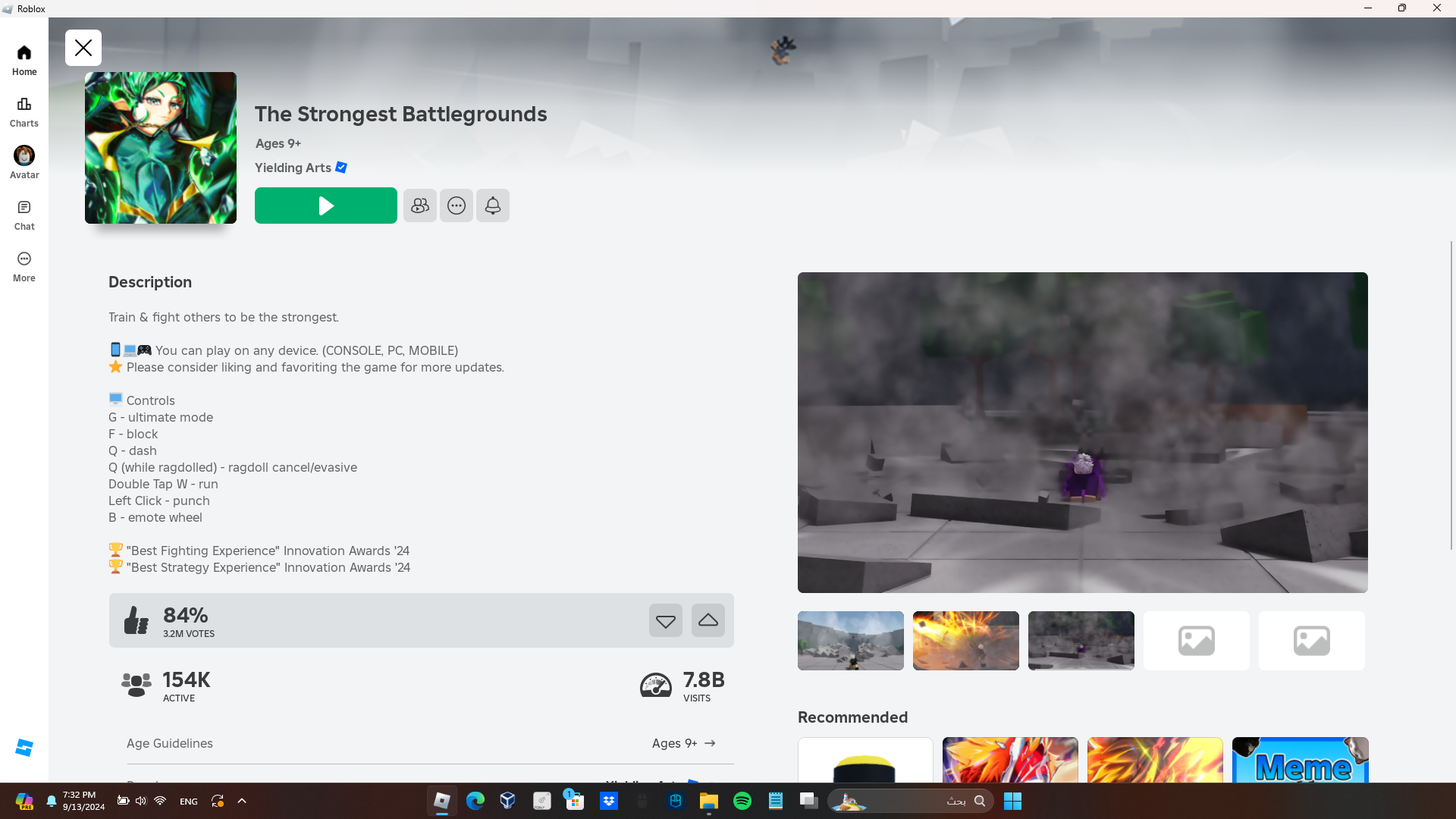Open the Avatar page in sidebar
This screenshot has width=1456, height=819.
(24, 163)
